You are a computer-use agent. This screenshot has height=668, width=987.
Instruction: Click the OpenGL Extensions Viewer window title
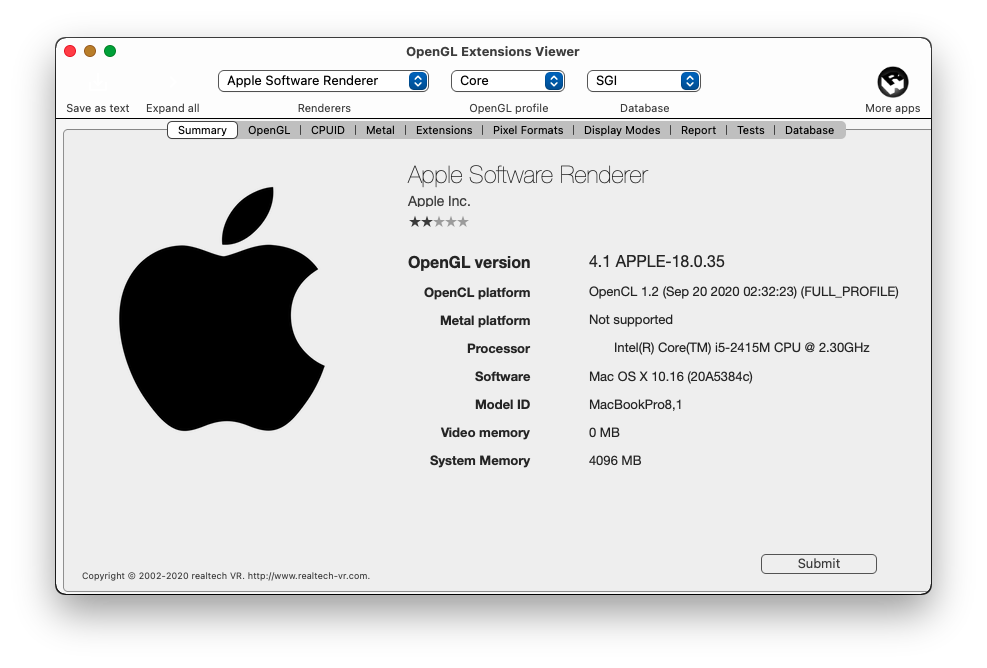[x=493, y=52]
